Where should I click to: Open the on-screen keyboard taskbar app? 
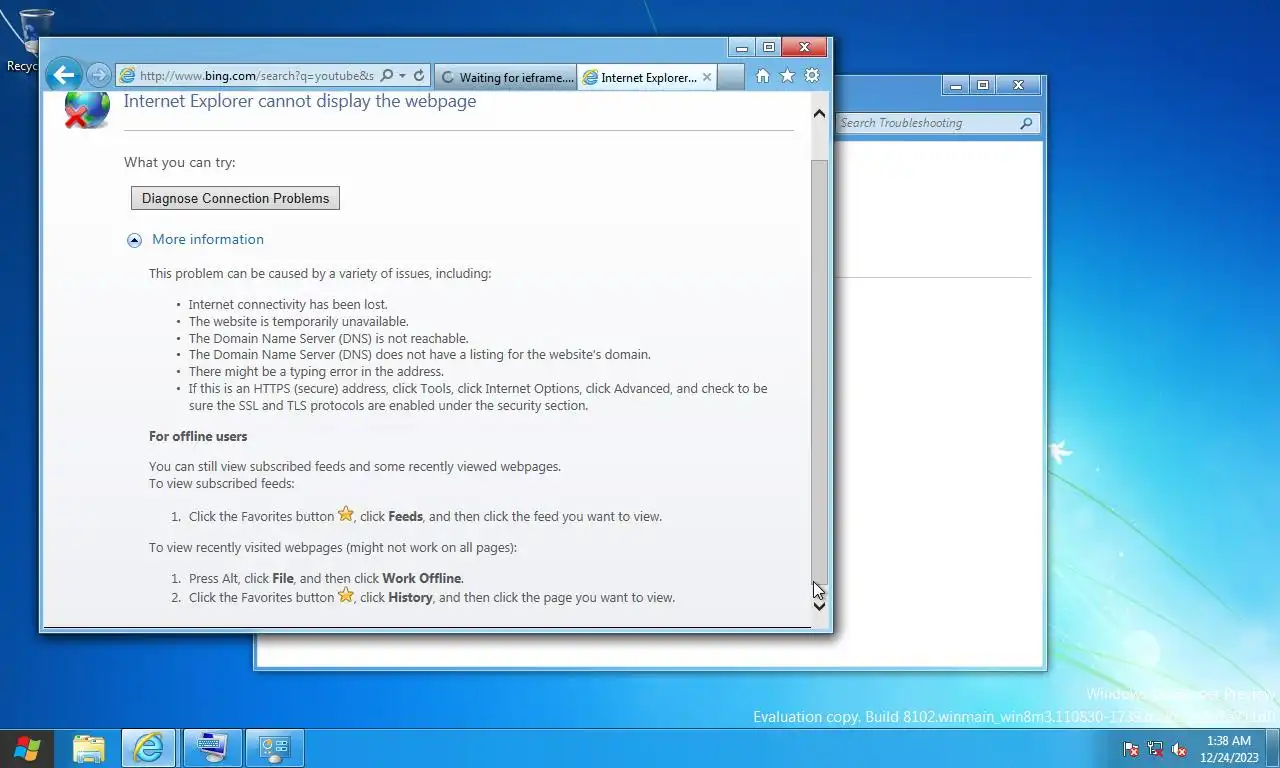point(212,748)
